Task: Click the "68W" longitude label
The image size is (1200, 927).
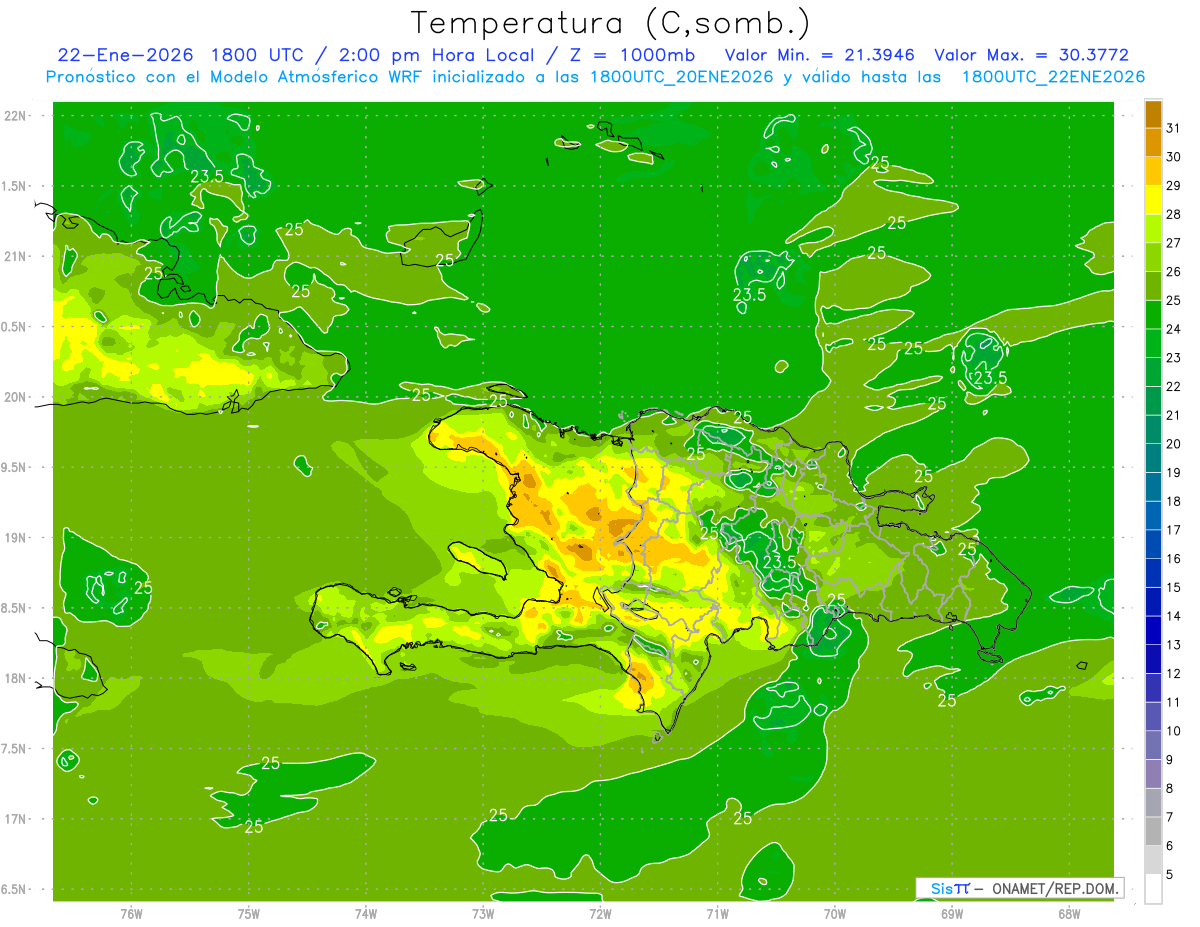Action: pyautogui.click(x=1069, y=913)
